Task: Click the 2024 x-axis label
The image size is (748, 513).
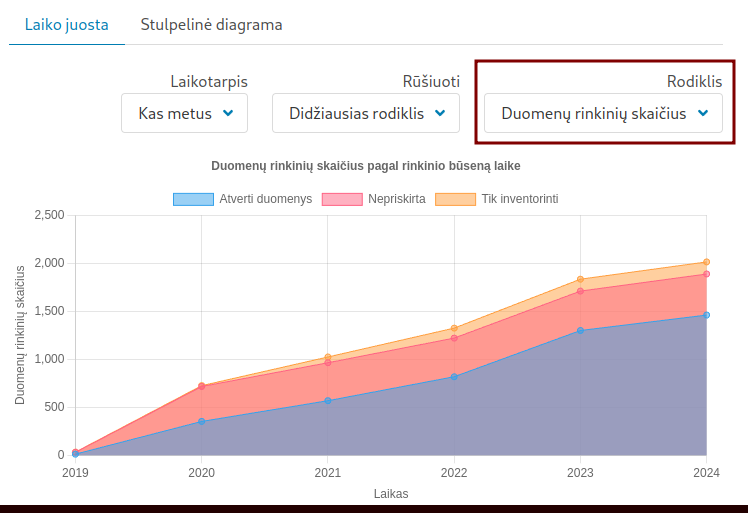Action: pyautogui.click(x=706, y=473)
